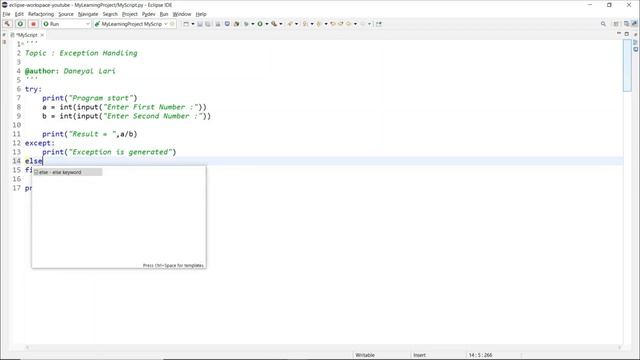The image size is (640, 360).
Task: Expand the External Tools dropdown arrow
Action: (281, 24)
